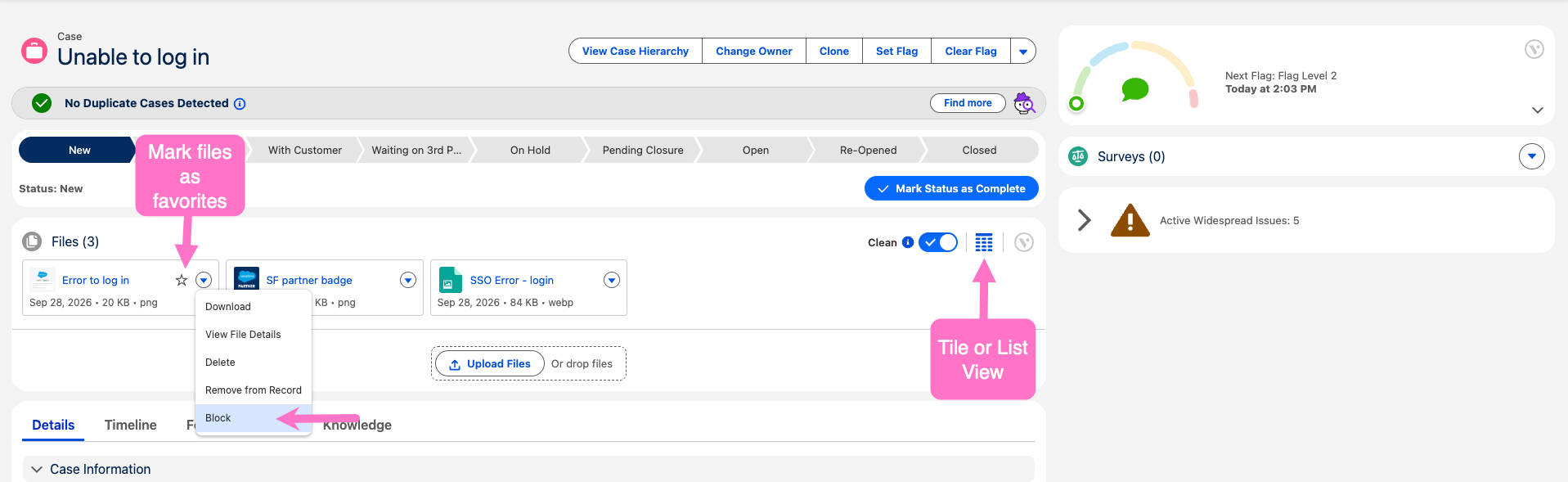
Task: Click the Clear Flag button
Action: [971, 51]
